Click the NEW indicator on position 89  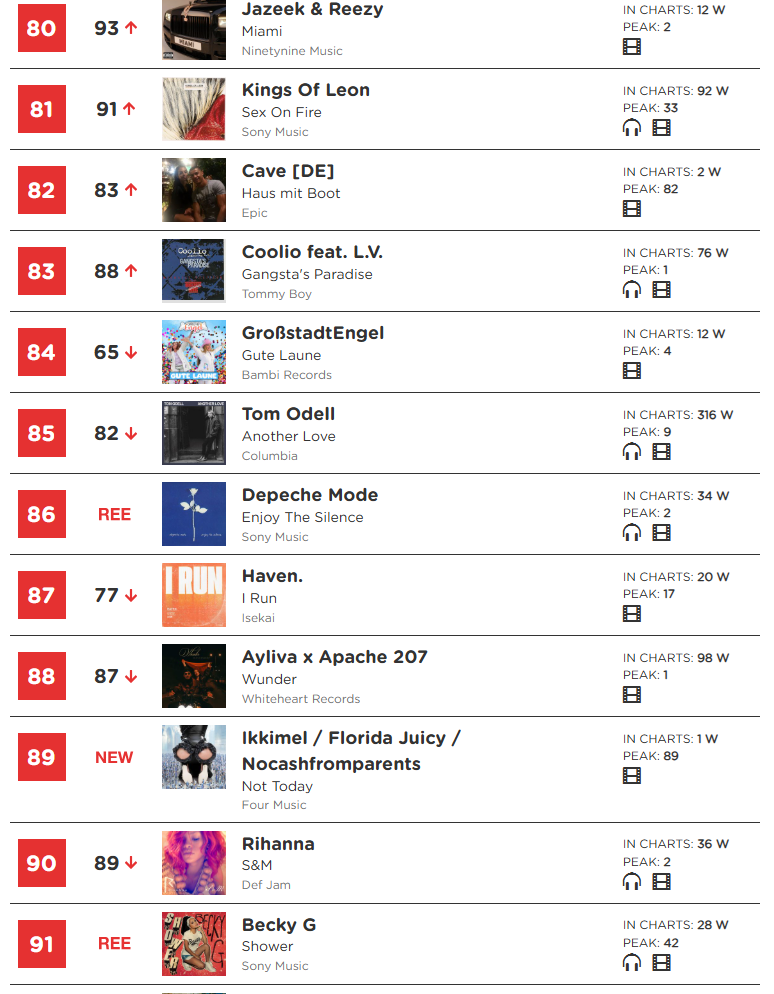click(113, 757)
